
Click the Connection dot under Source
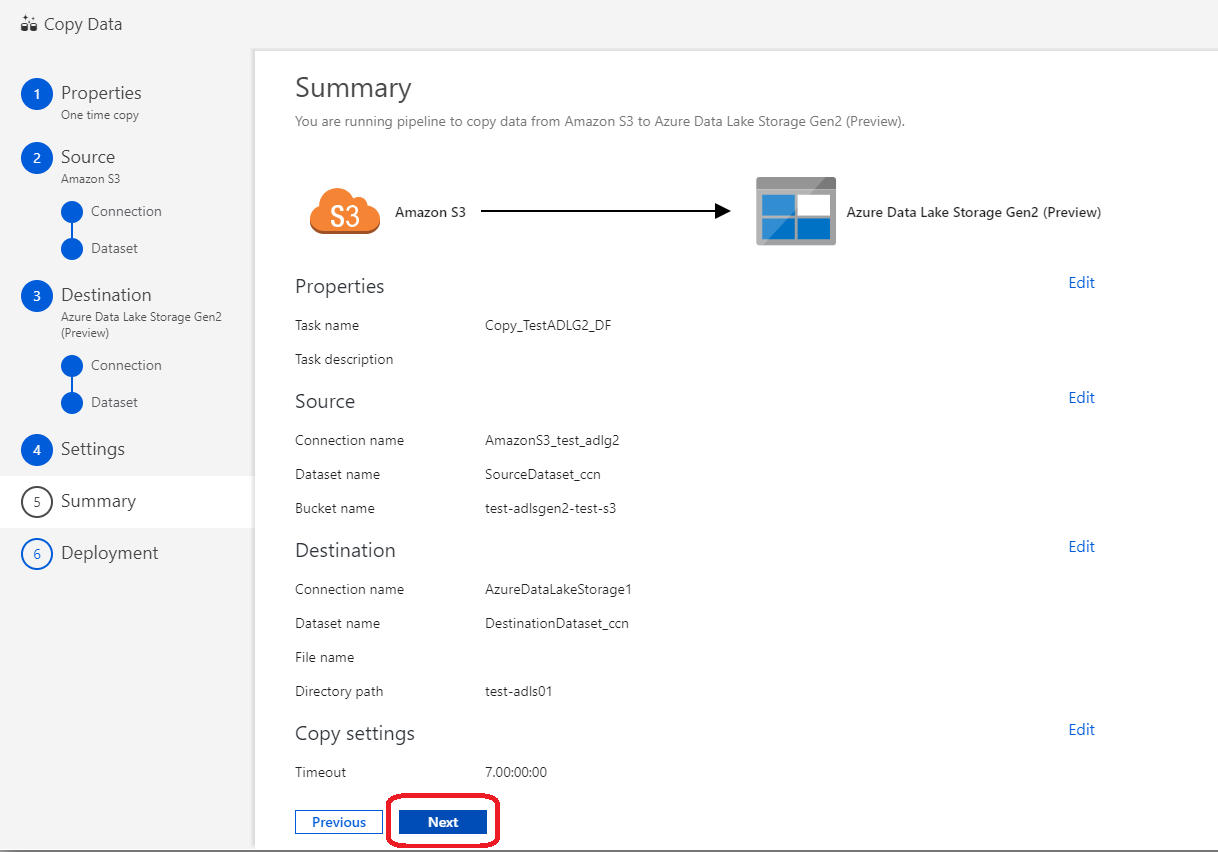[71, 210]
